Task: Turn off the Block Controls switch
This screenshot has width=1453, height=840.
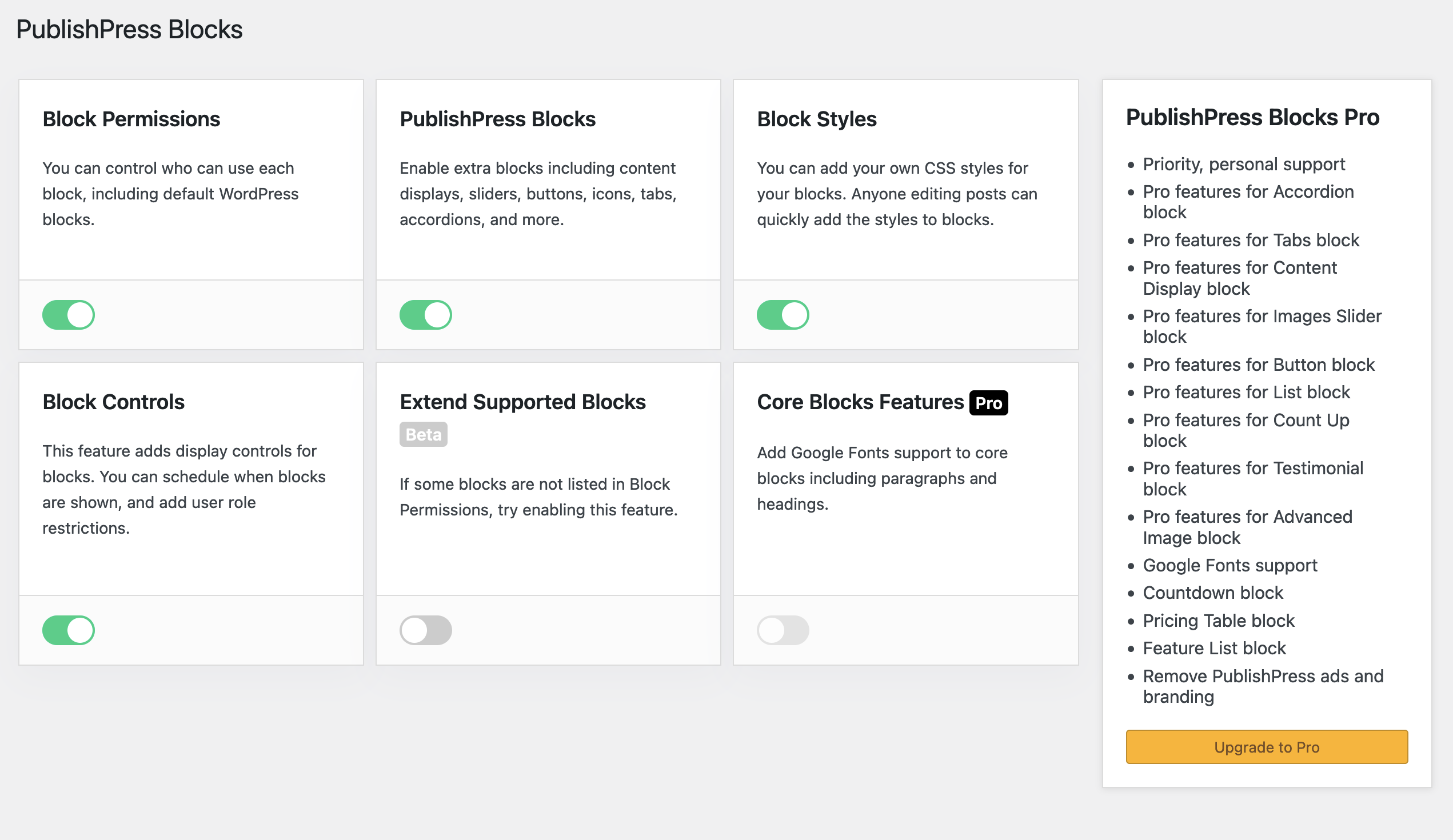Action: (x=68, y=630)
